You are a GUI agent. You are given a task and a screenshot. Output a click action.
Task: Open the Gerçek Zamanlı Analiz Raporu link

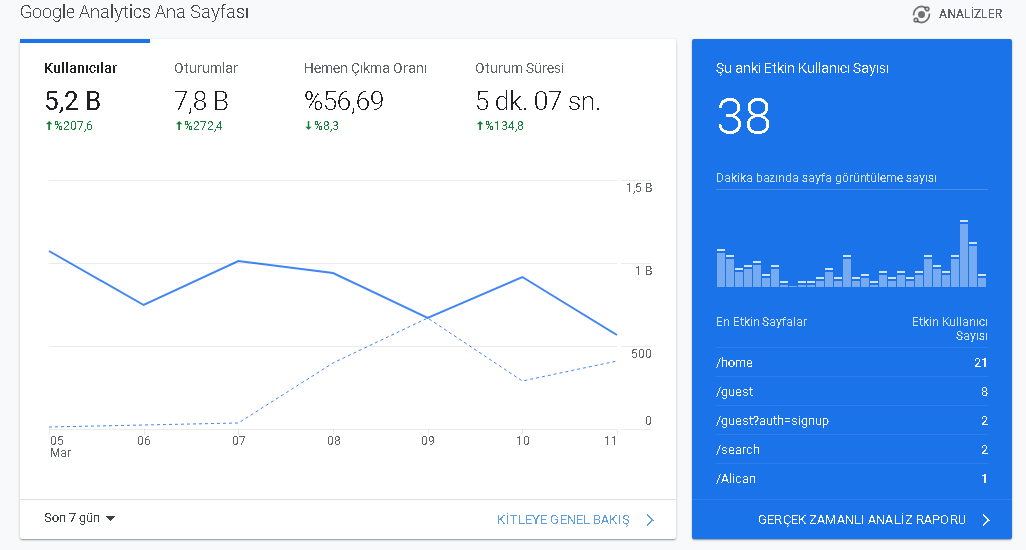point(862,520)
